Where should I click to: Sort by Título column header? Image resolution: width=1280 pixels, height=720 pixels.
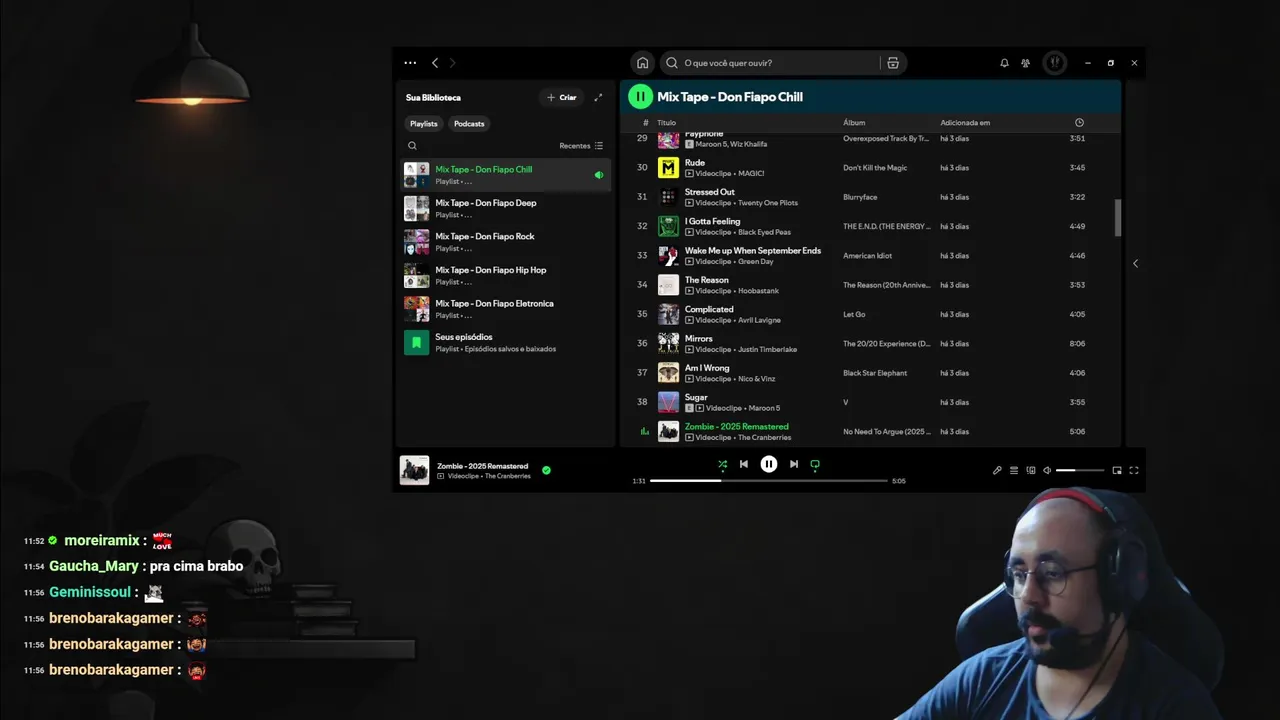click(666, 123)
